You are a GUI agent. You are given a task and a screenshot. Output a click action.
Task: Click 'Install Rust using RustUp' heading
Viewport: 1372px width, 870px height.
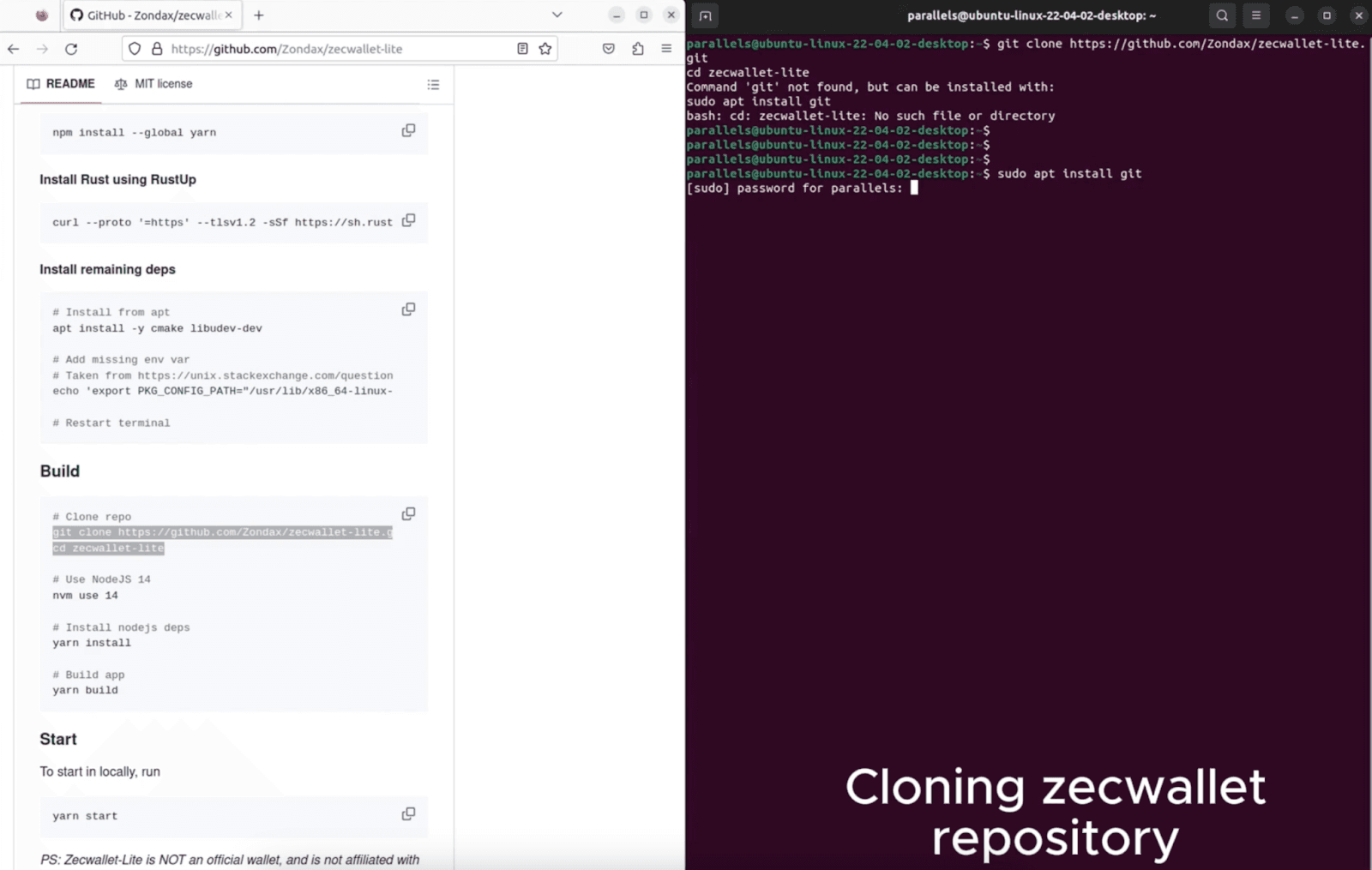click(117, 179)
